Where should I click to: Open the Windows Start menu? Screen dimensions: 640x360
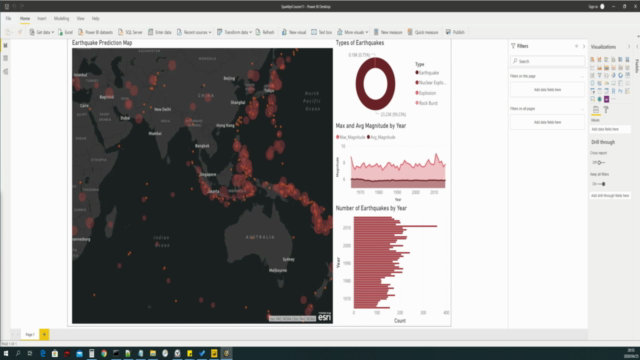tap(6, 353)
